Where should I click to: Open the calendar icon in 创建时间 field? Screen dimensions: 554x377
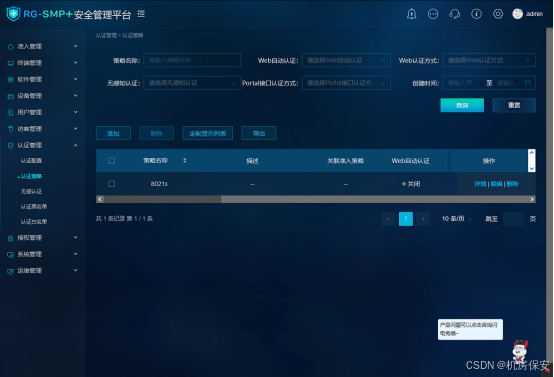point(528,83)
